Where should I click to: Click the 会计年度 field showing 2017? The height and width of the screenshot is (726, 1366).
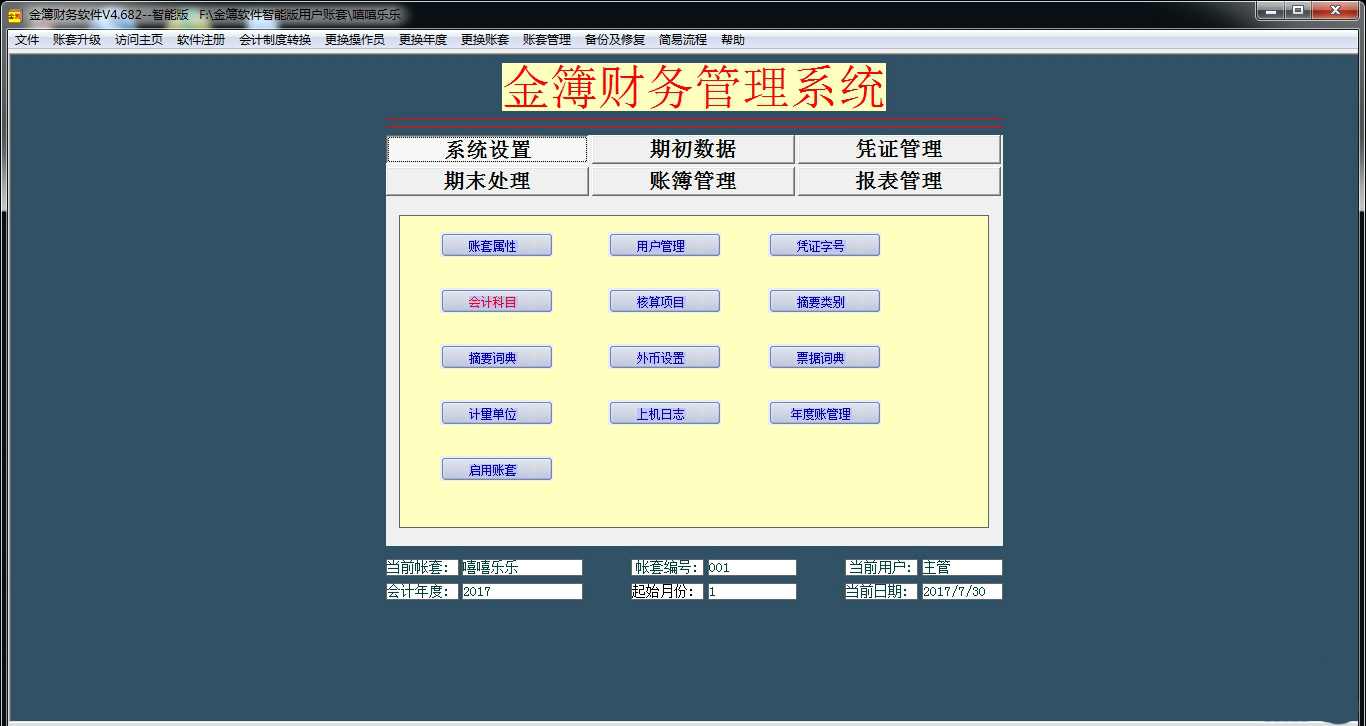click(522, 591)
